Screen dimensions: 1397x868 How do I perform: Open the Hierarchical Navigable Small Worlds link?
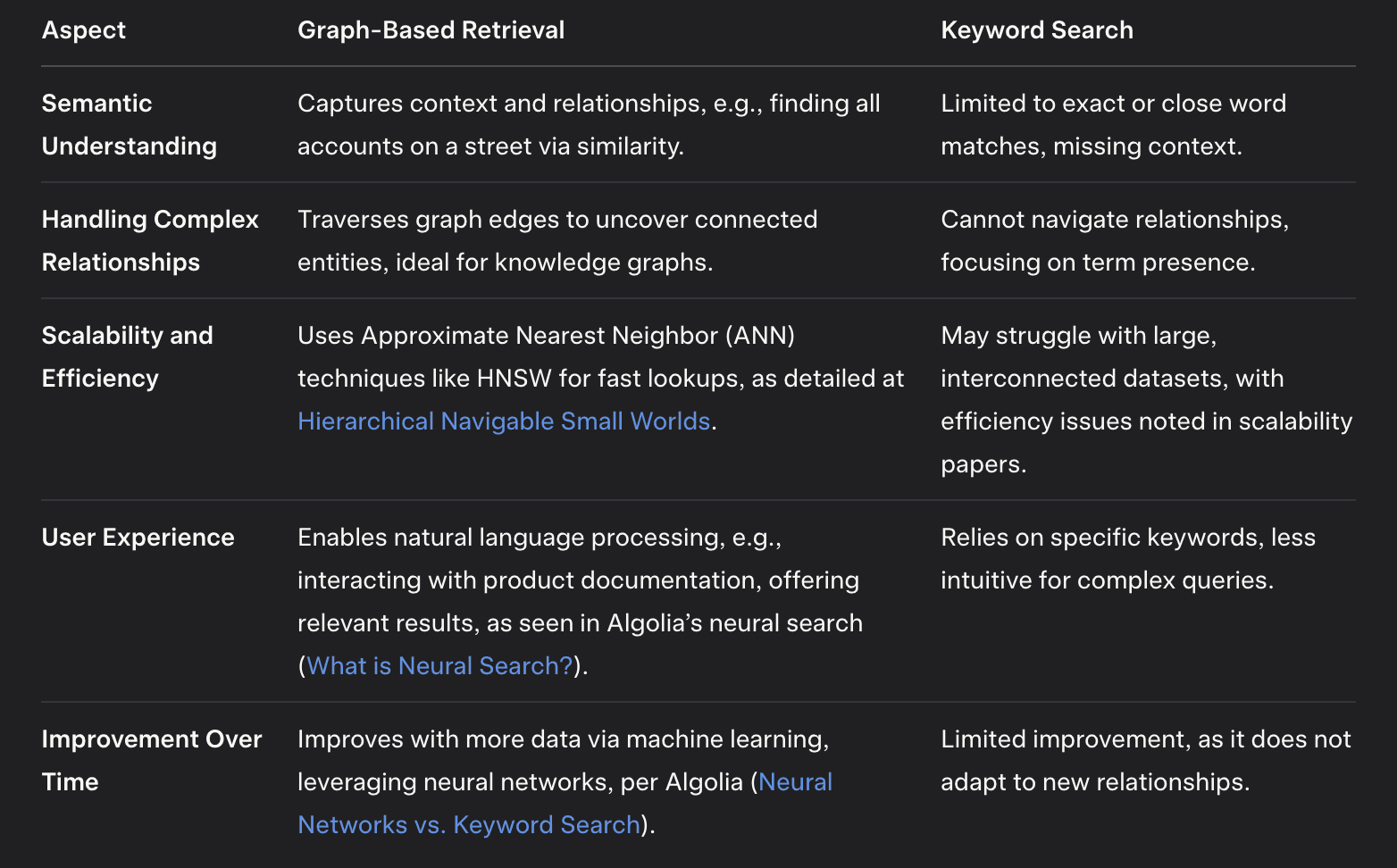[x=504, y=421]
